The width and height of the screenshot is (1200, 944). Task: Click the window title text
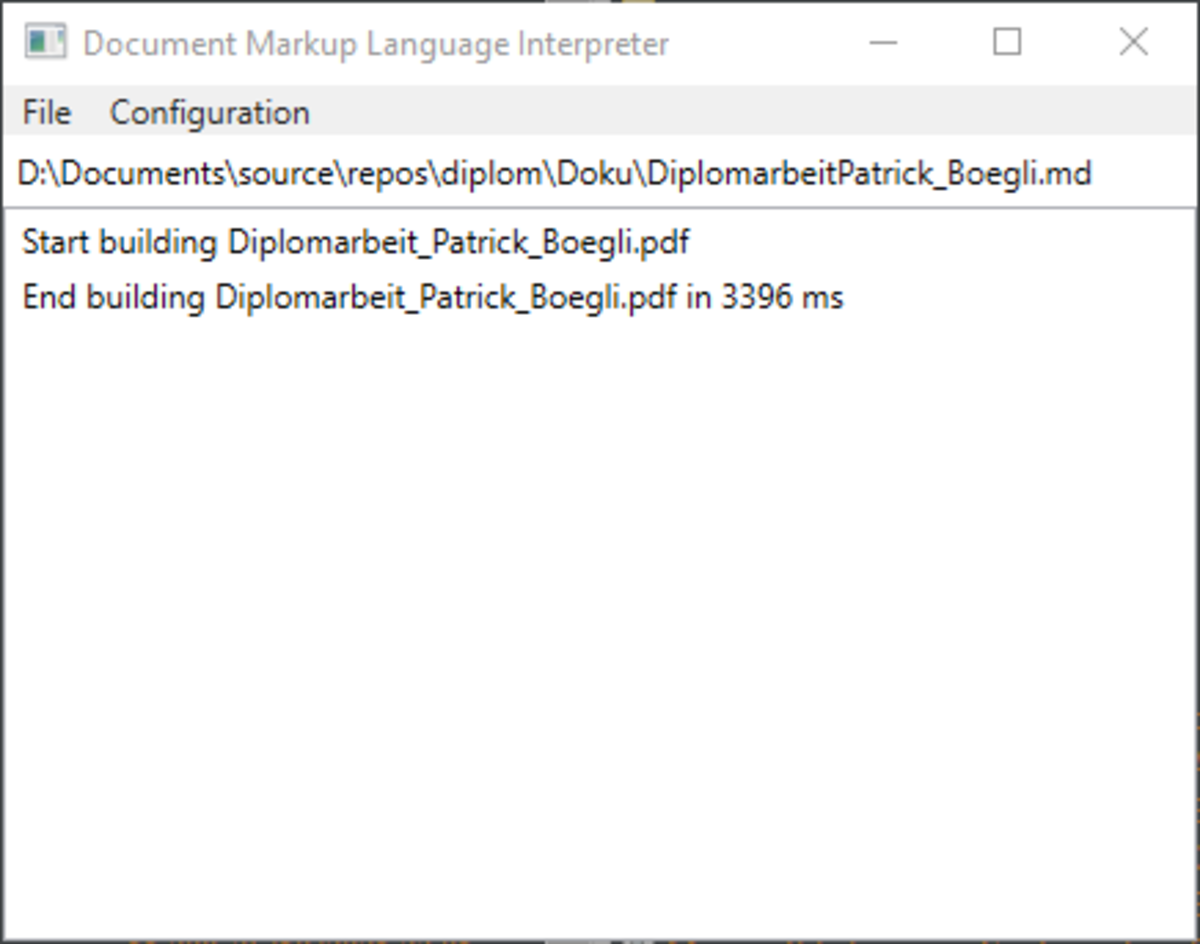tap(376, 44)
